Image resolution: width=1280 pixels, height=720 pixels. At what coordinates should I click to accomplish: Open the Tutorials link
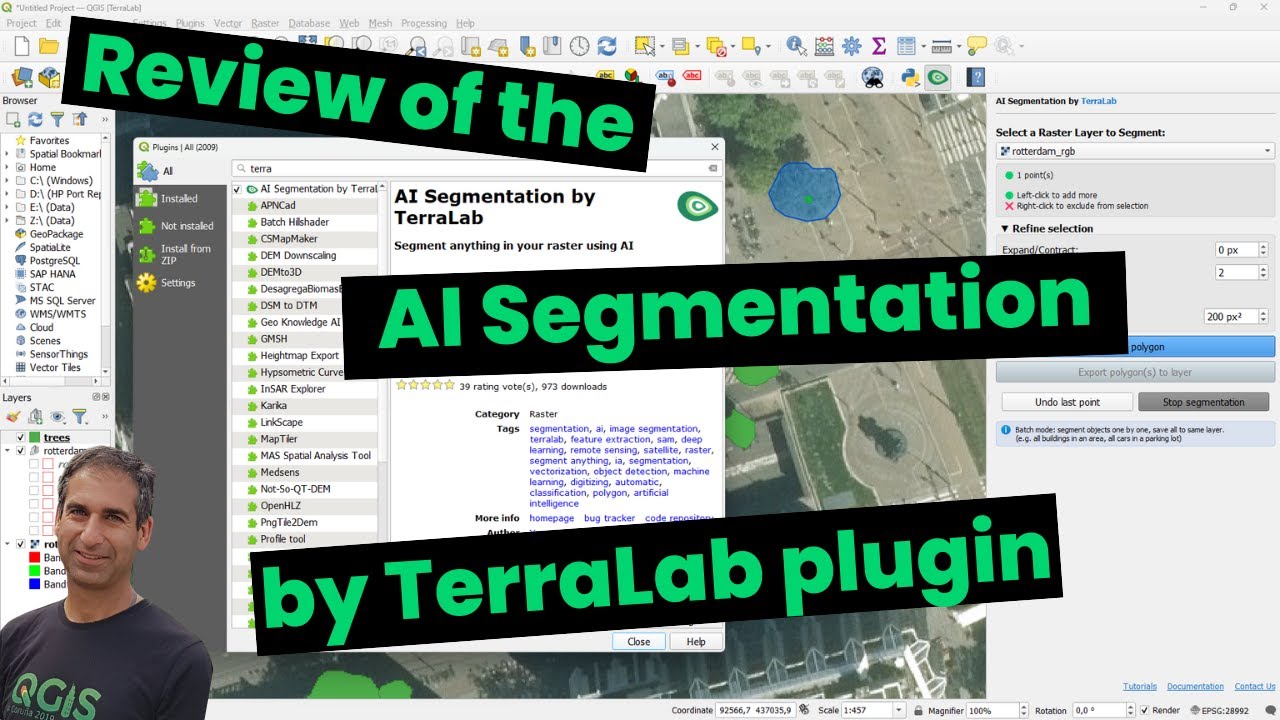[x=1139, y=686]
